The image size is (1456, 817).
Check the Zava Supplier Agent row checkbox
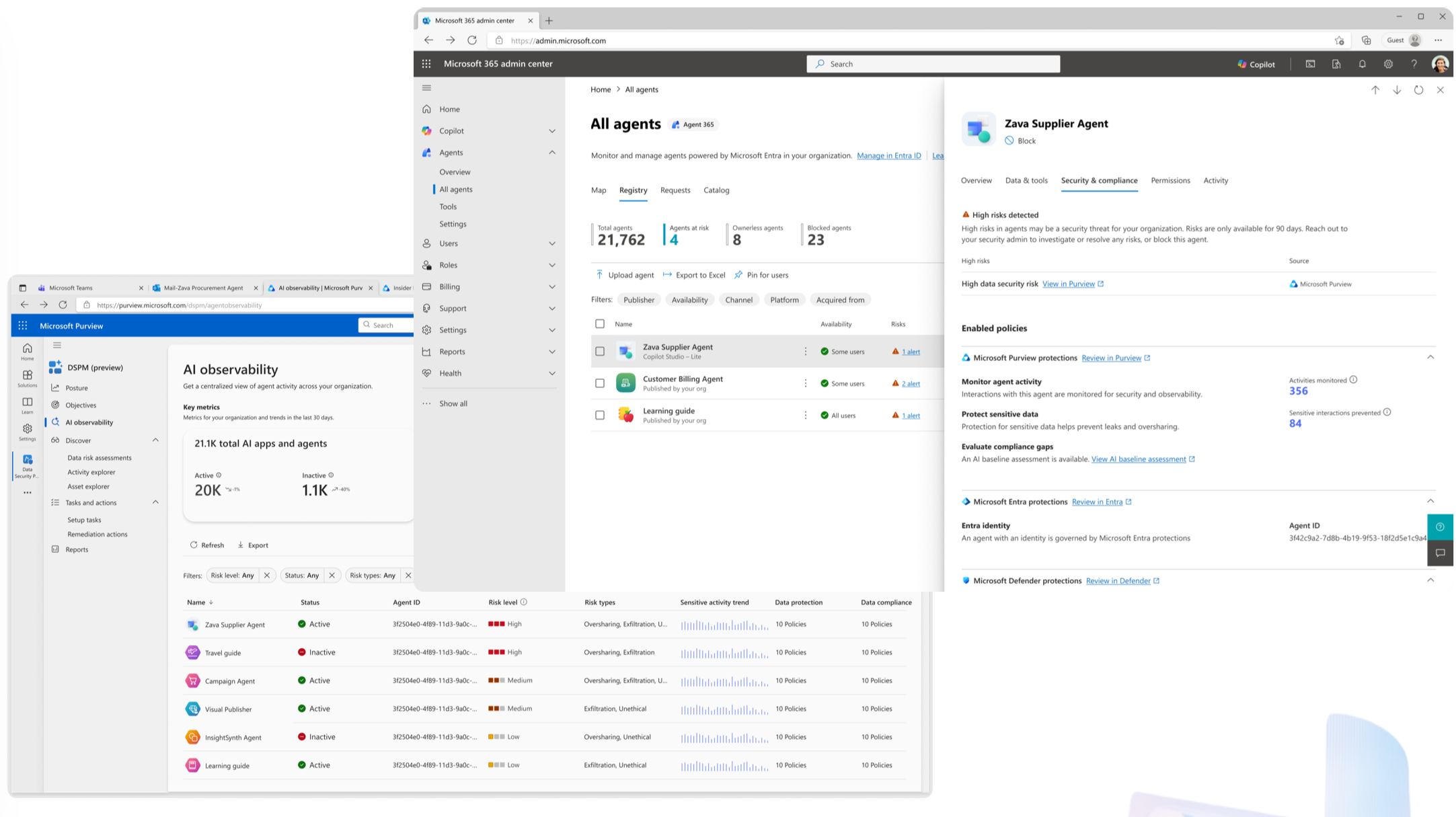tap(600, 352)
